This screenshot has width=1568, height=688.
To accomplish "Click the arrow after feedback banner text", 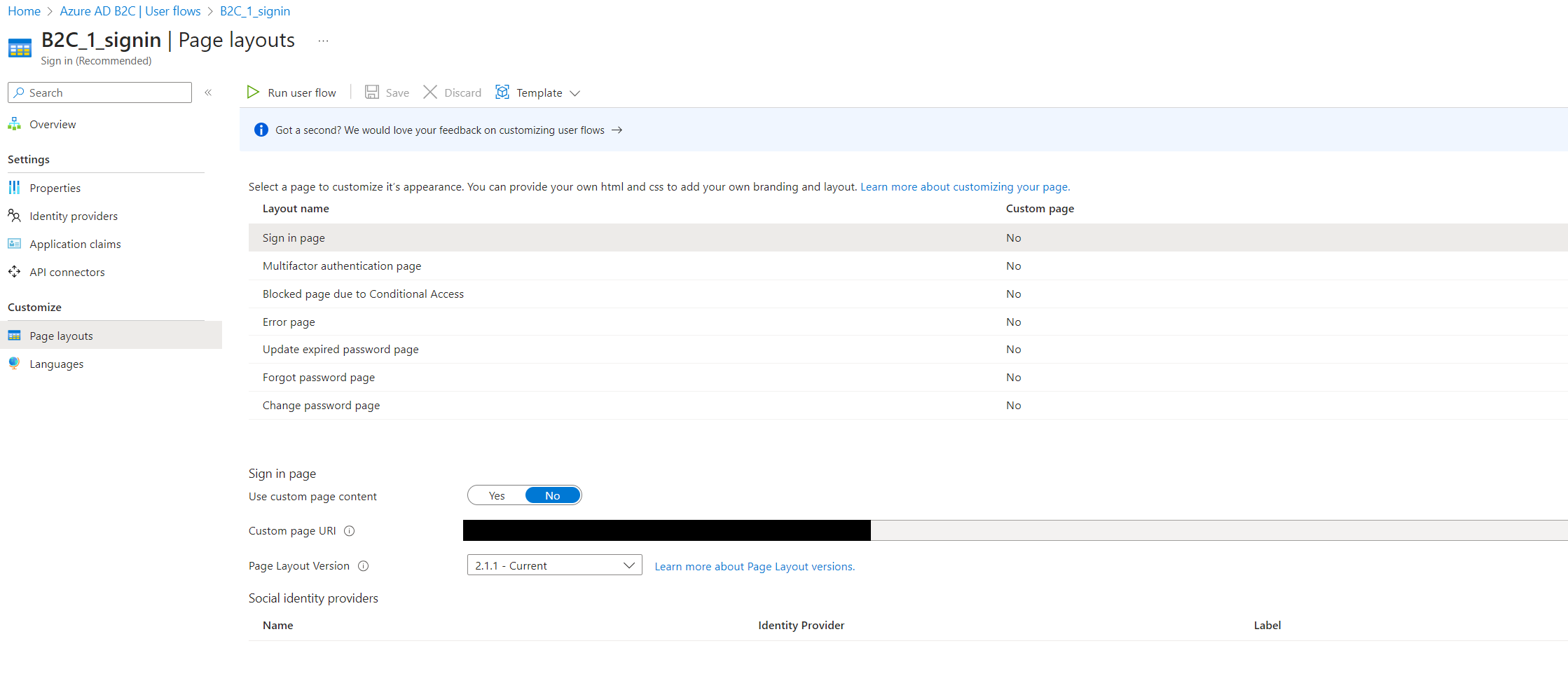I will [617, 130].
